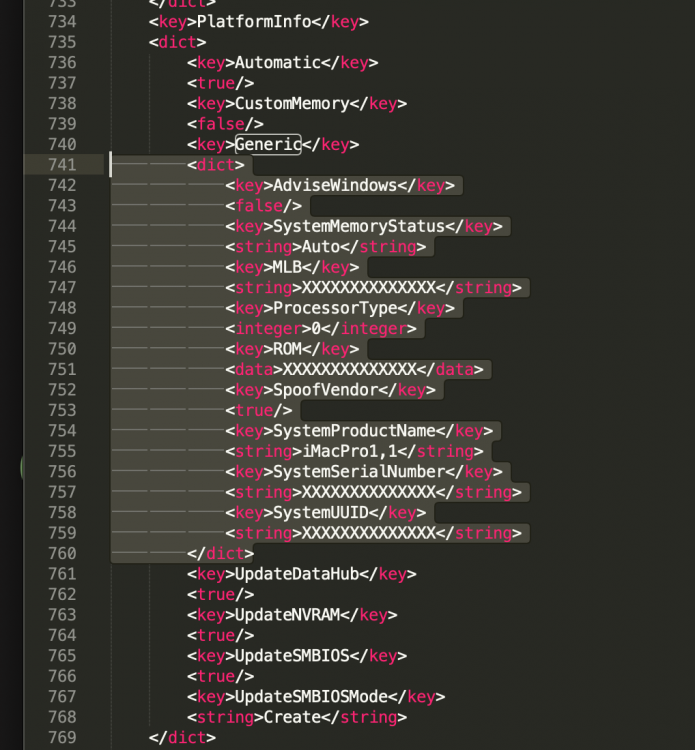This screenshot has height=750, width=695.
Task: Click the serial placeholder string on line 757
Action: pyautogui.click(x=369, y=493)
